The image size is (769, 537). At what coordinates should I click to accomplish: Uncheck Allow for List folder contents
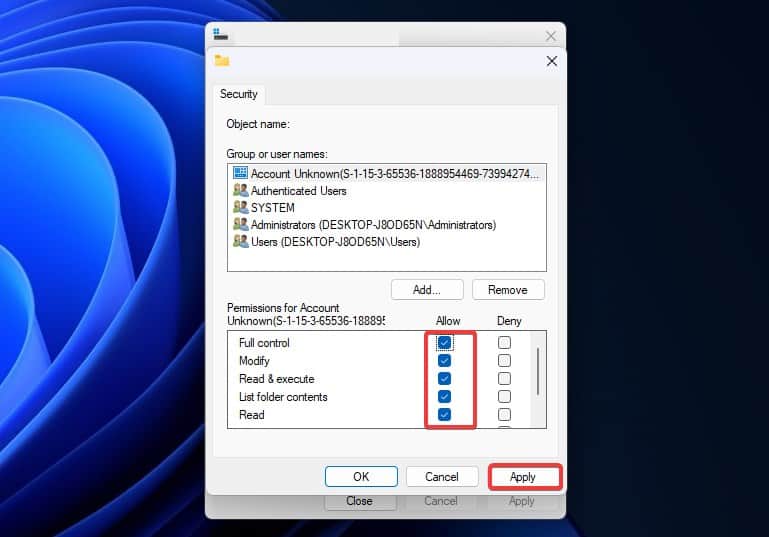pyautogui.click(x=444, y=396)
